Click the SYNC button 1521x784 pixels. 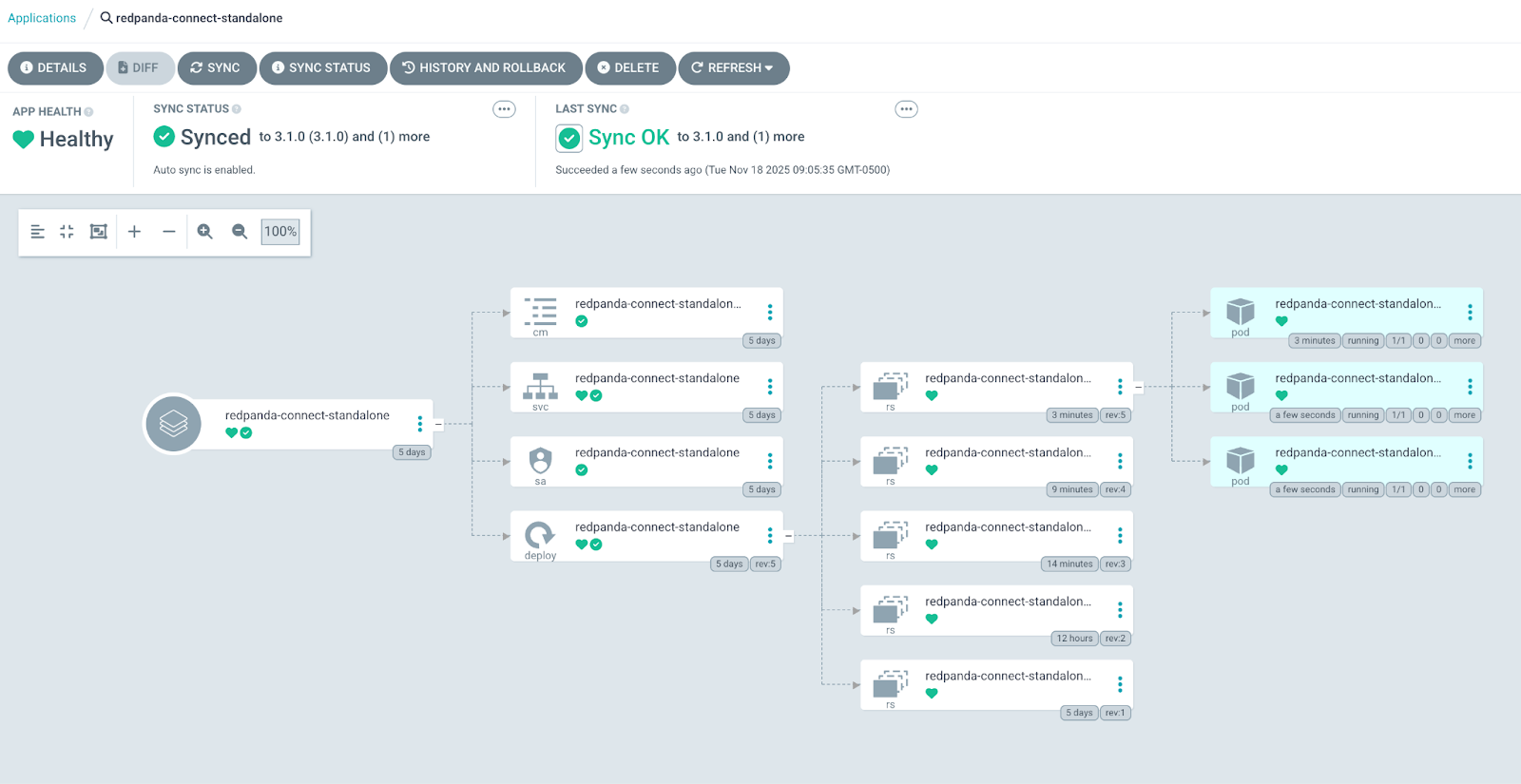(216, 68)
